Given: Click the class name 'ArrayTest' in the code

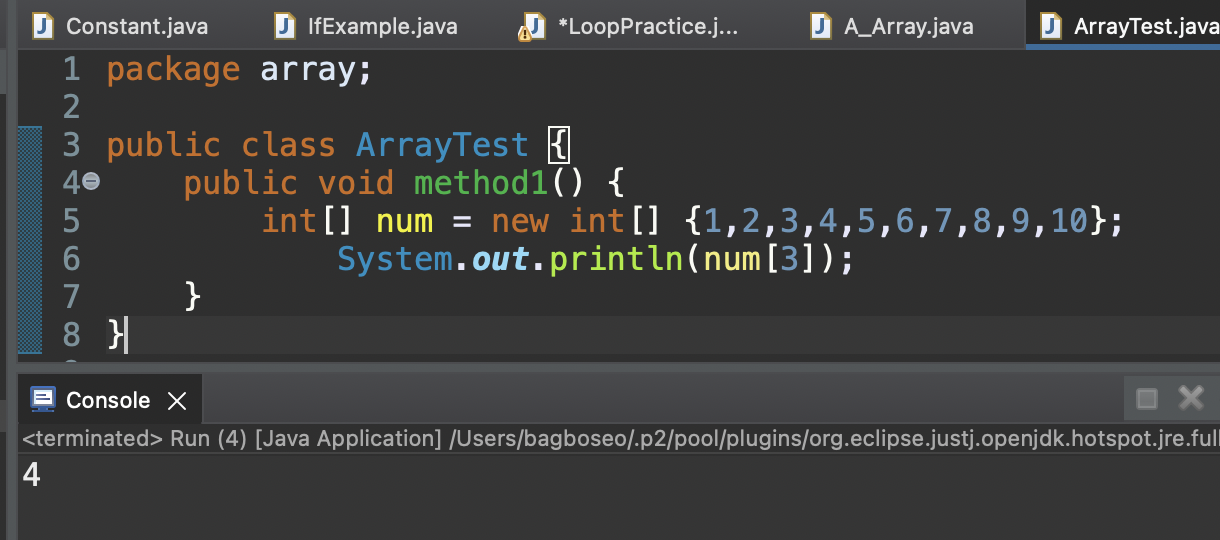Looking at the screenshot, I should point(442,145).
